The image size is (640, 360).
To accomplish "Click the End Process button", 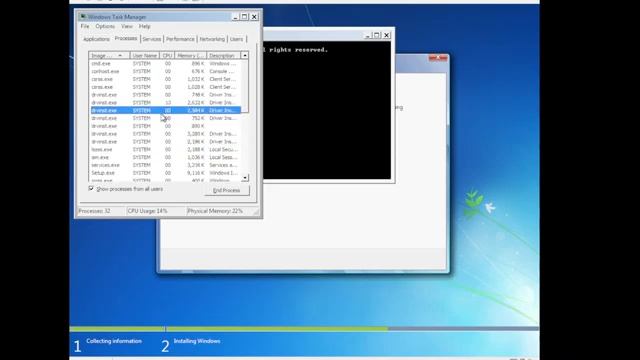I will [227, 190].
